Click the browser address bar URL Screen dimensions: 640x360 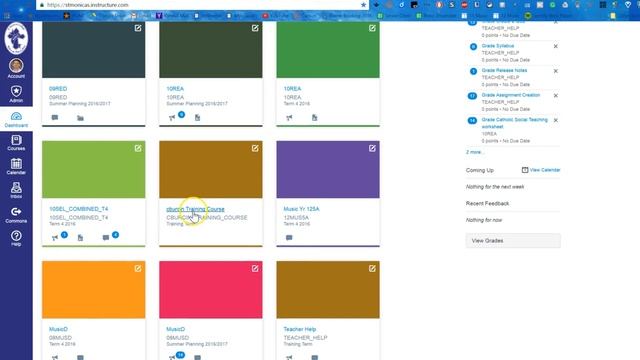click(x=88, y=5)
